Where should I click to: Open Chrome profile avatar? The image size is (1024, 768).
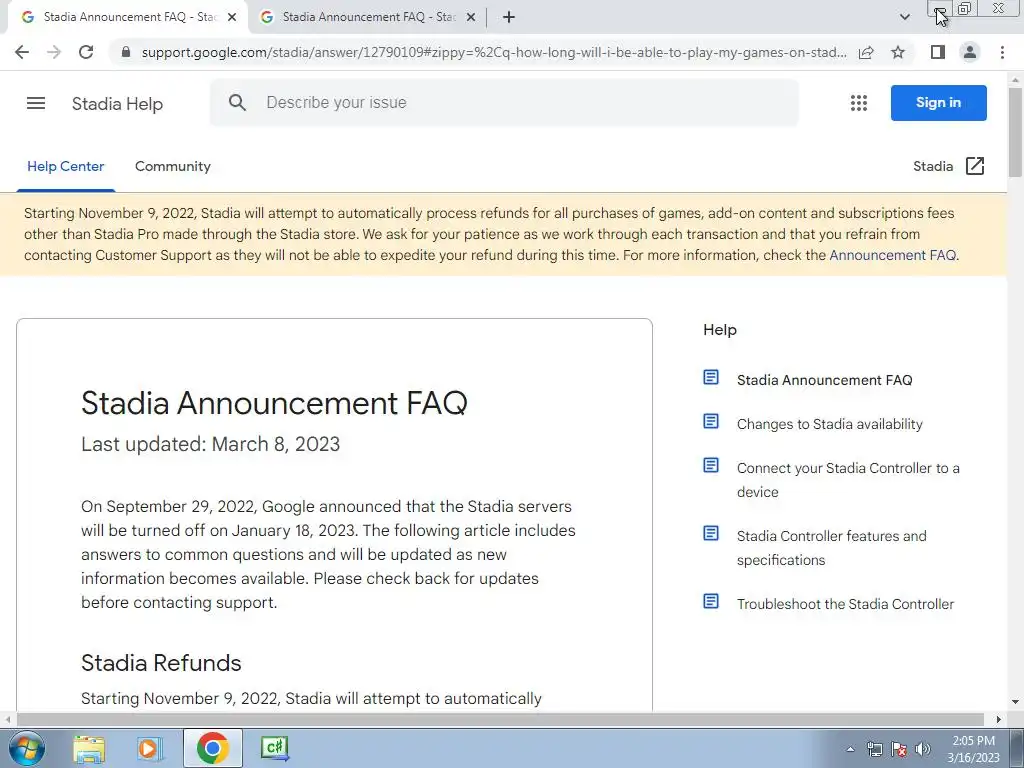[970, 52]
